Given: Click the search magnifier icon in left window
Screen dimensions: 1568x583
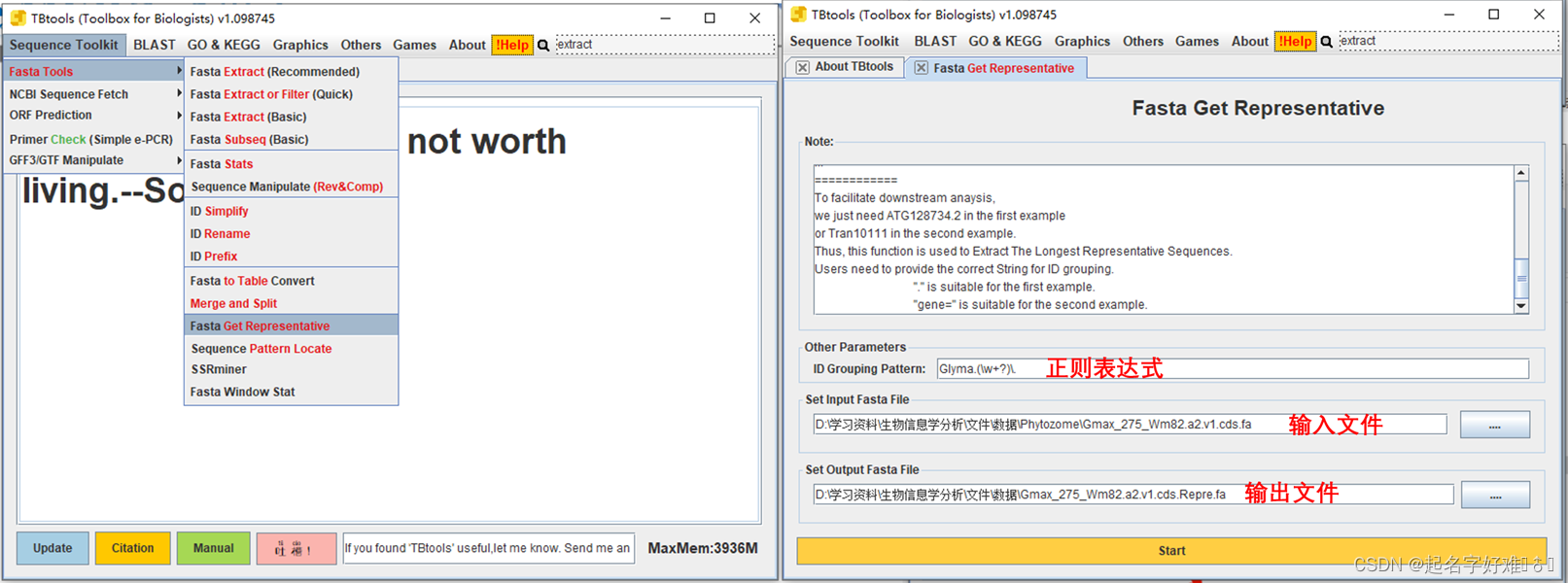Looking at the screenshot, I should coord(543,45).
